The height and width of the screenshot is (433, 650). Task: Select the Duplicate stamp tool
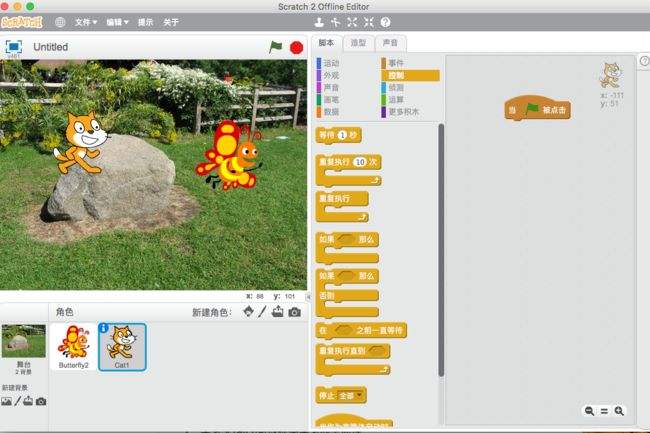[319, 22]
